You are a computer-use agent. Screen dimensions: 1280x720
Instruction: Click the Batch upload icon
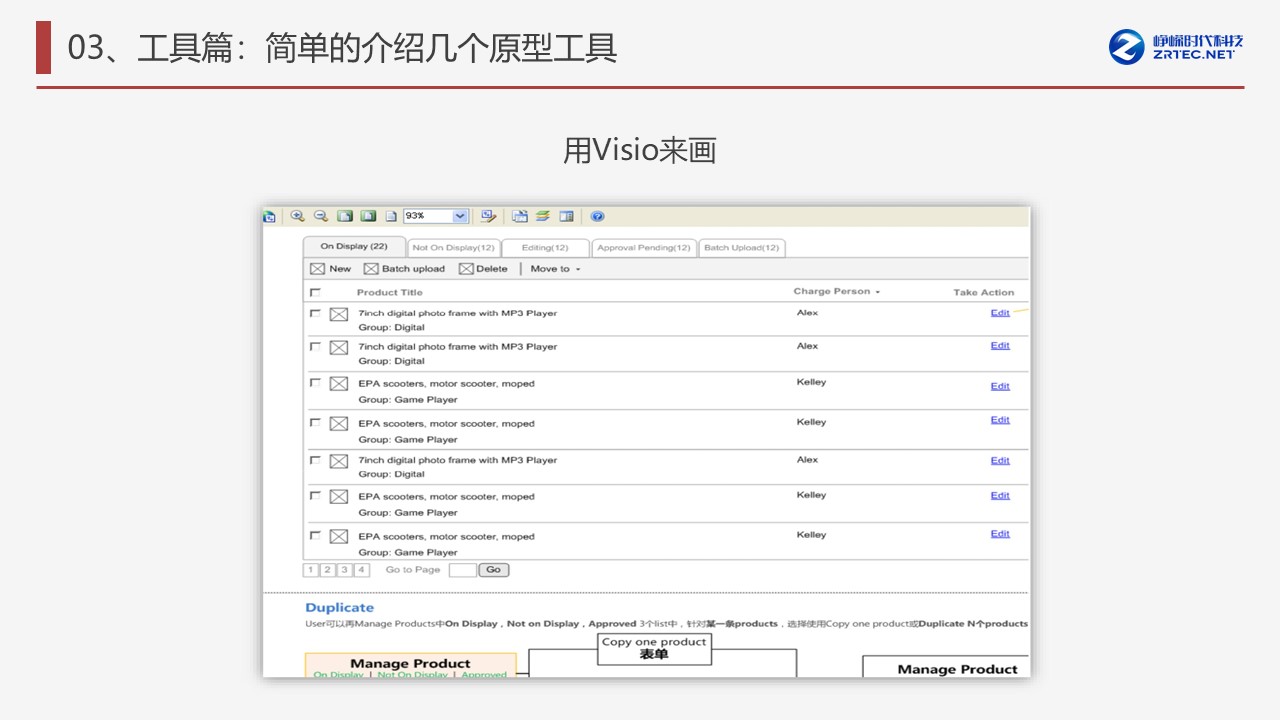pyautogui.click(x=371, y=269)
